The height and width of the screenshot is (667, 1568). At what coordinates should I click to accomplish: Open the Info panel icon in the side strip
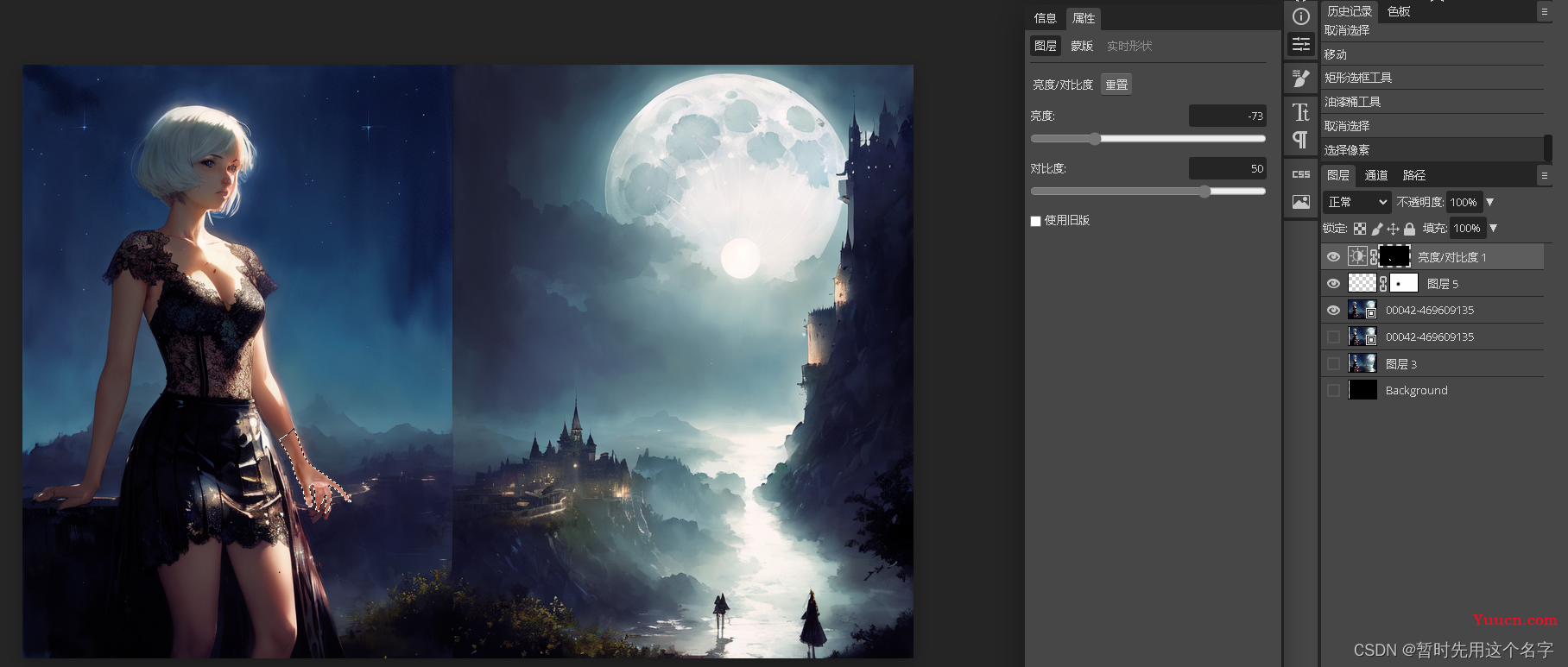pos(1301,16)
